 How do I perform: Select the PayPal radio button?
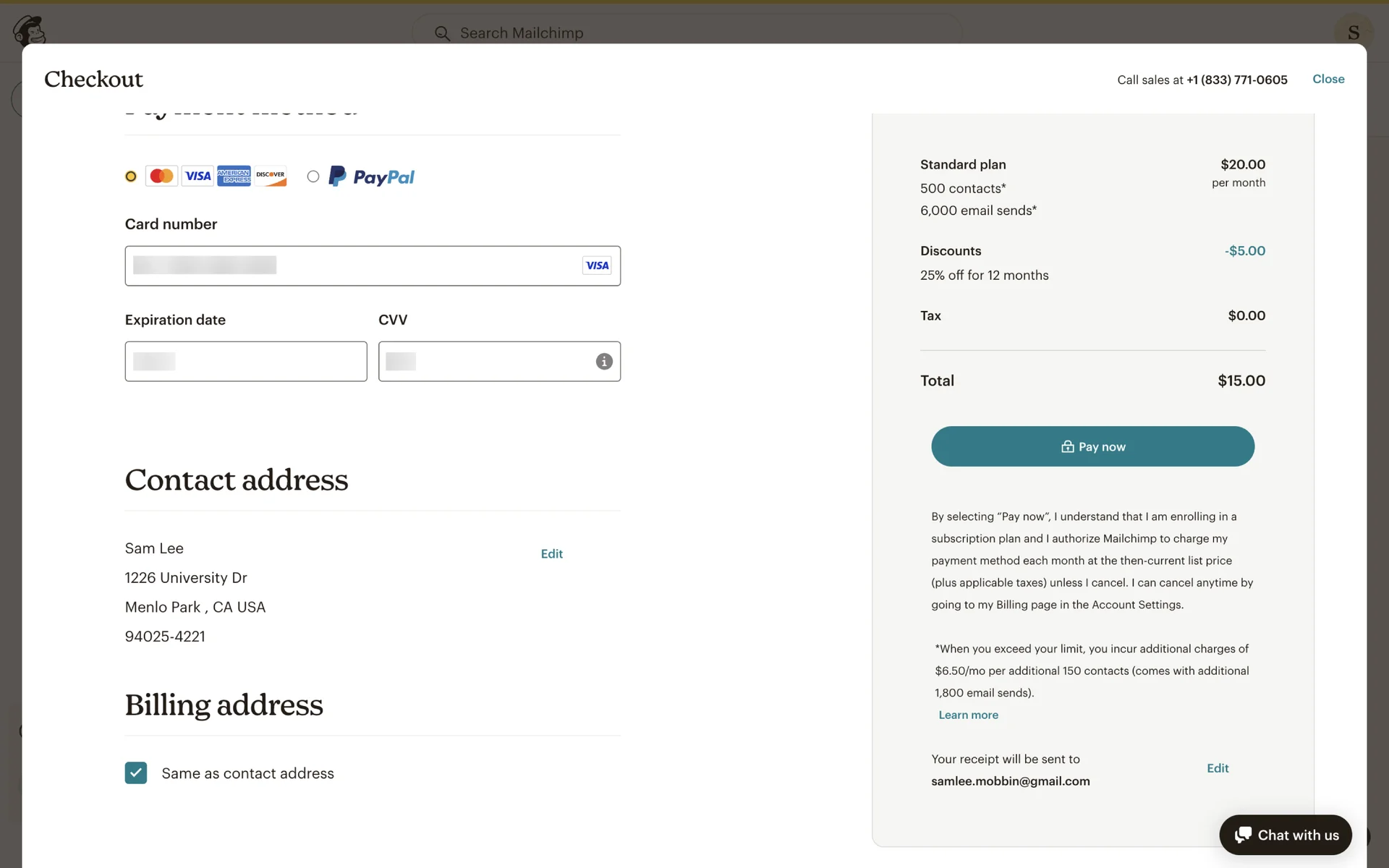coord(313,176)
